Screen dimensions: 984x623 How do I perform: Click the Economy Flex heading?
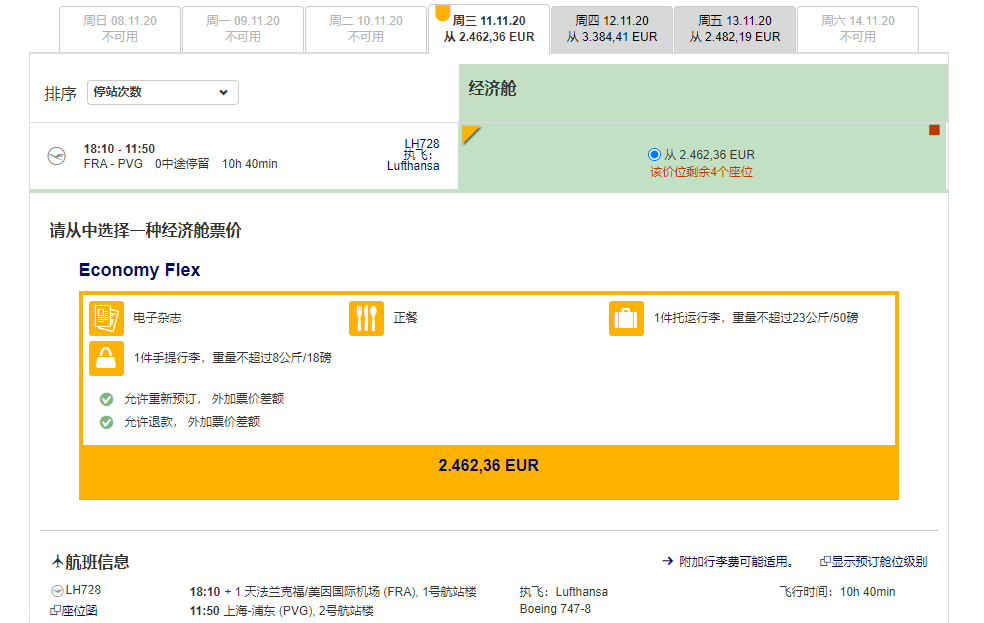[139, 270]
